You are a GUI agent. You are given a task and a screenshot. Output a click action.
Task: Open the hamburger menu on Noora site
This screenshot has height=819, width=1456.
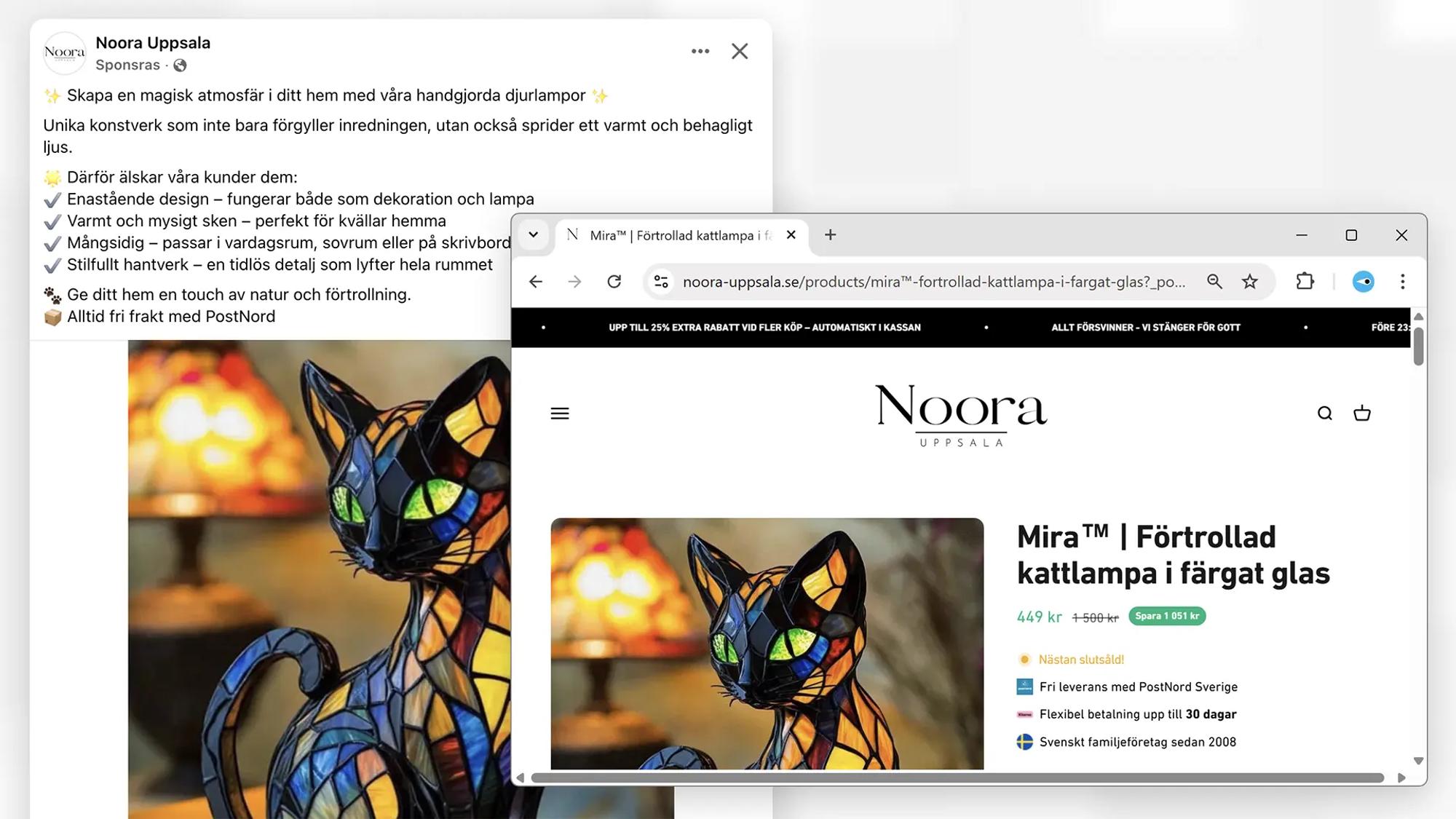(560, 414)
